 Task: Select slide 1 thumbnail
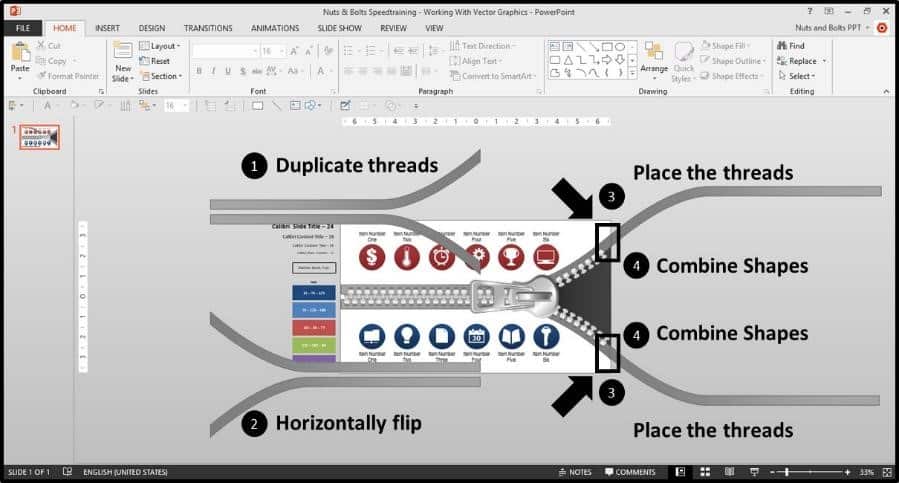click(40, 137)
